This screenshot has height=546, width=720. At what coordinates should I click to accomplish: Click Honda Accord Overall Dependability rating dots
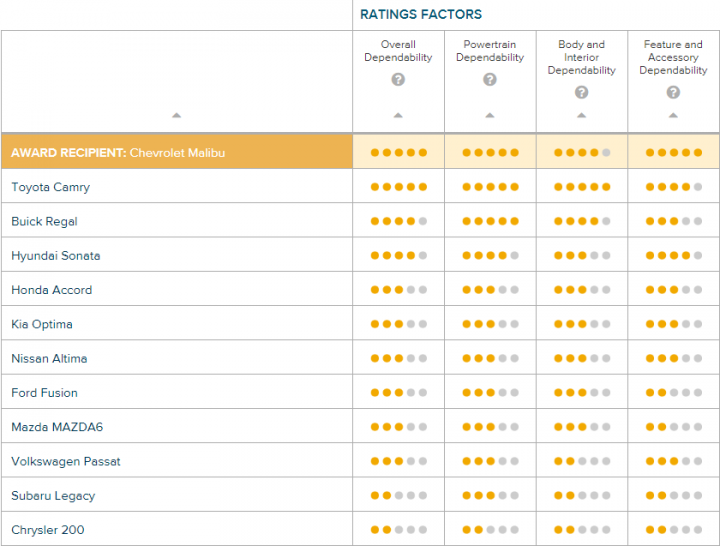click(x=399, y=290)
